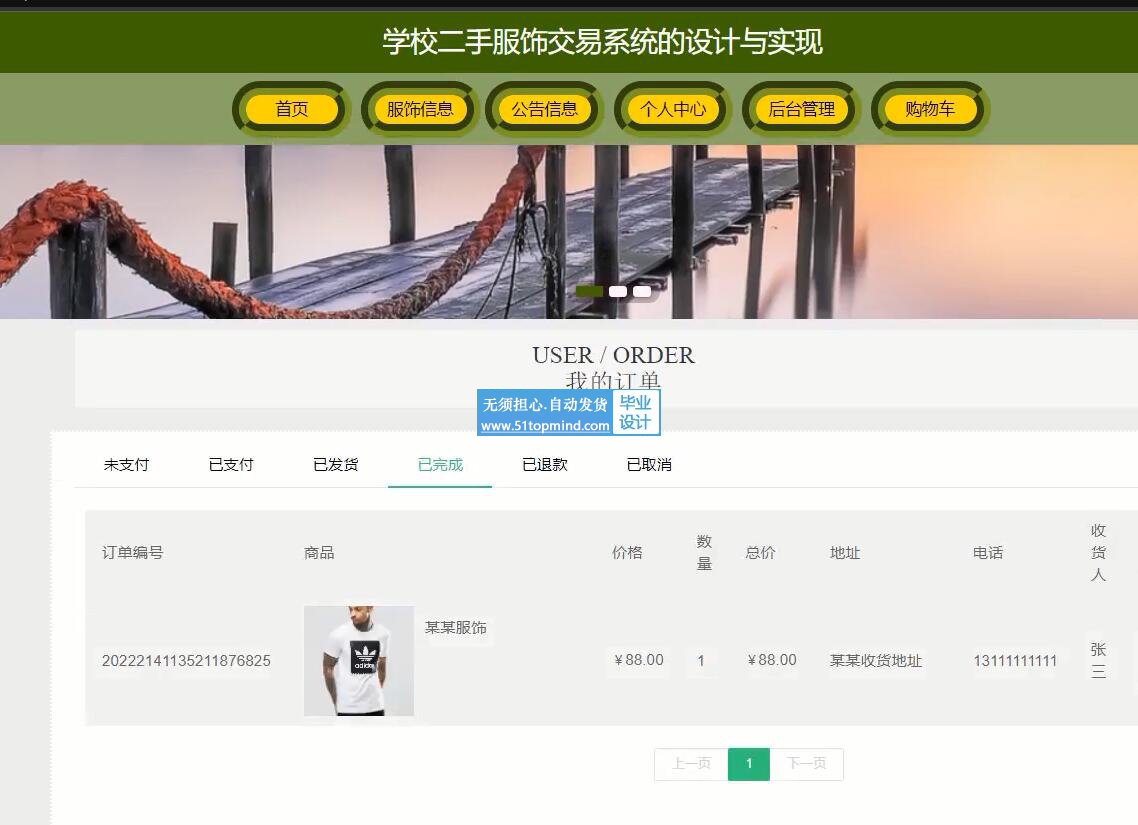Switch to the 已支付 orders tab
The width and height of the screenshot is (1138, 825).
[x=231, y=465]
